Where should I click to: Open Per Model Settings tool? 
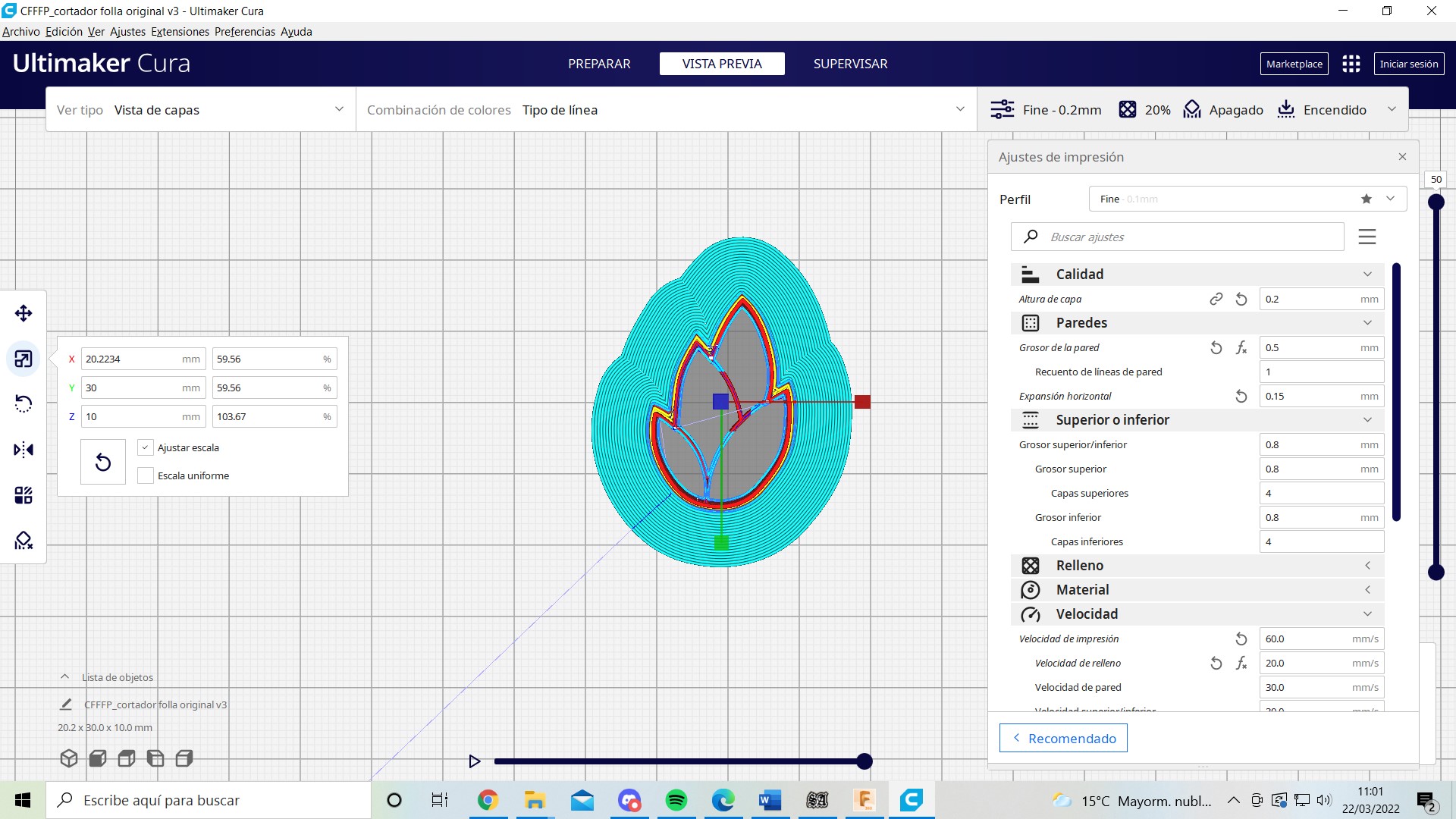[24, 495]
